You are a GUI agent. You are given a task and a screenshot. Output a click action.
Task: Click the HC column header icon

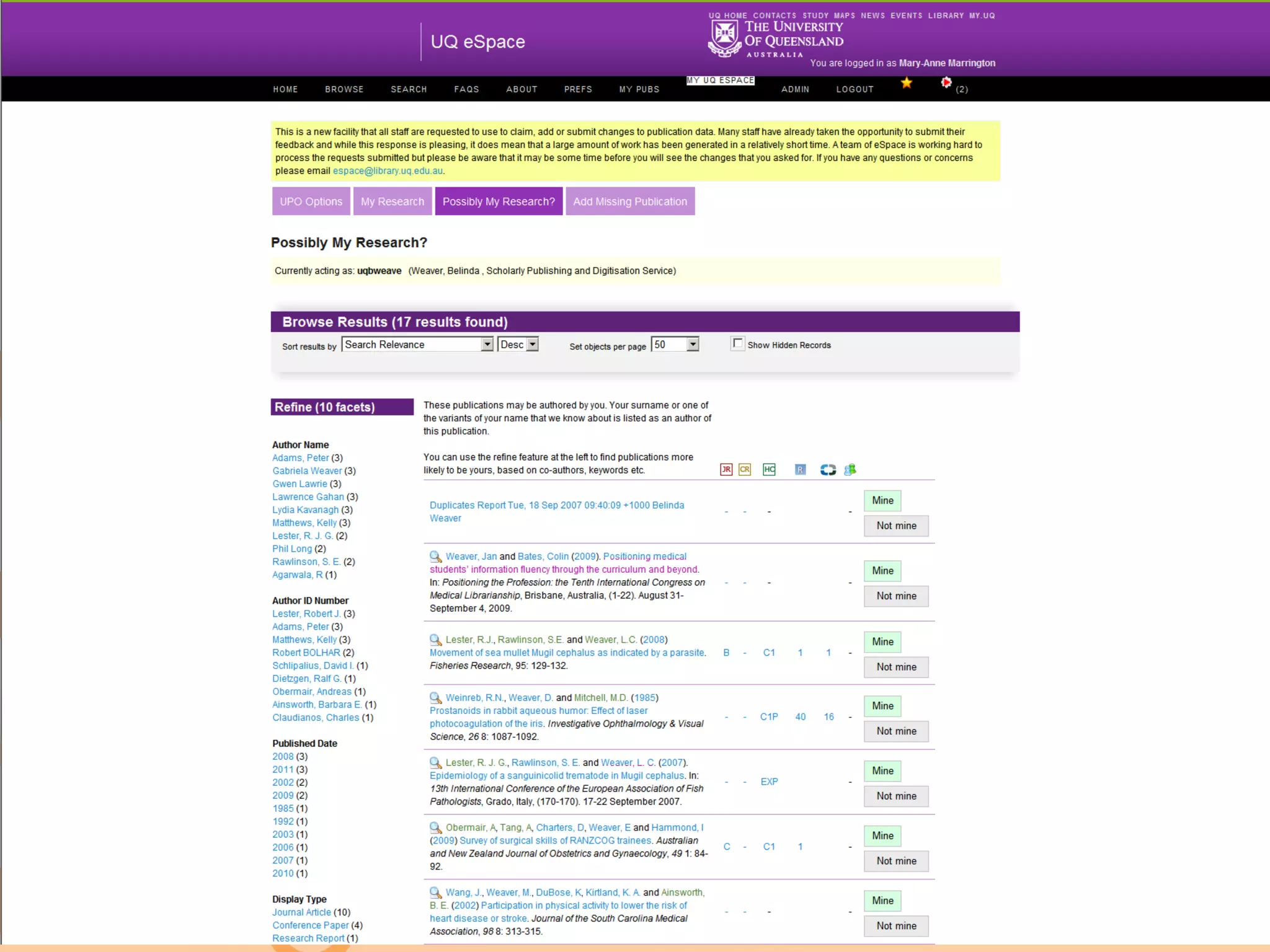click(x=769, y=470)
